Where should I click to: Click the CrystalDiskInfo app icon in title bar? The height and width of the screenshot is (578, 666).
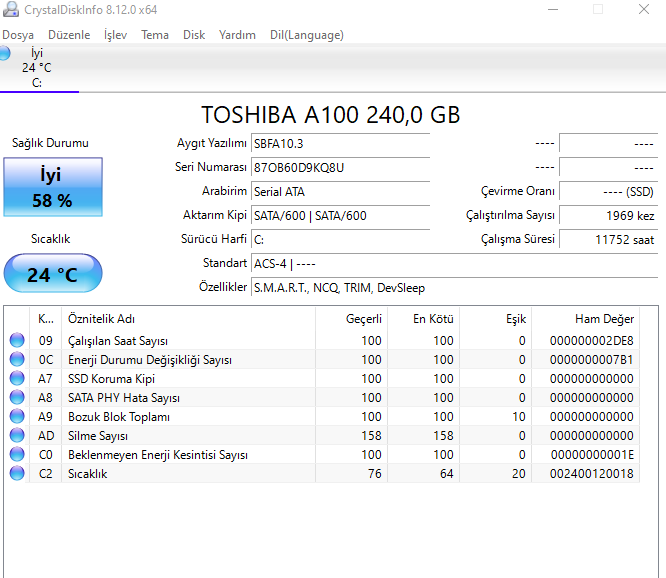(x=11, y=9)
